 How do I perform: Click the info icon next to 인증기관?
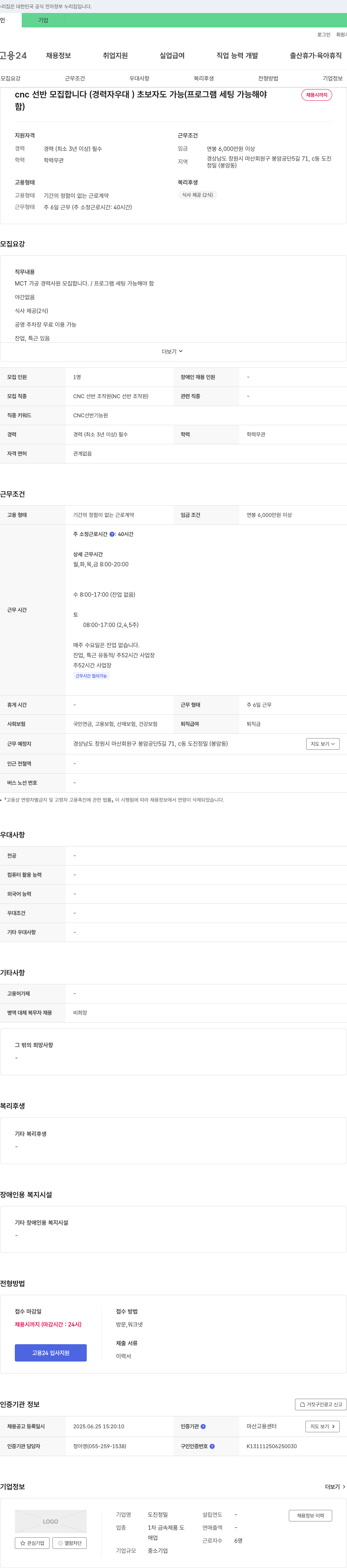coord(203,1426)
